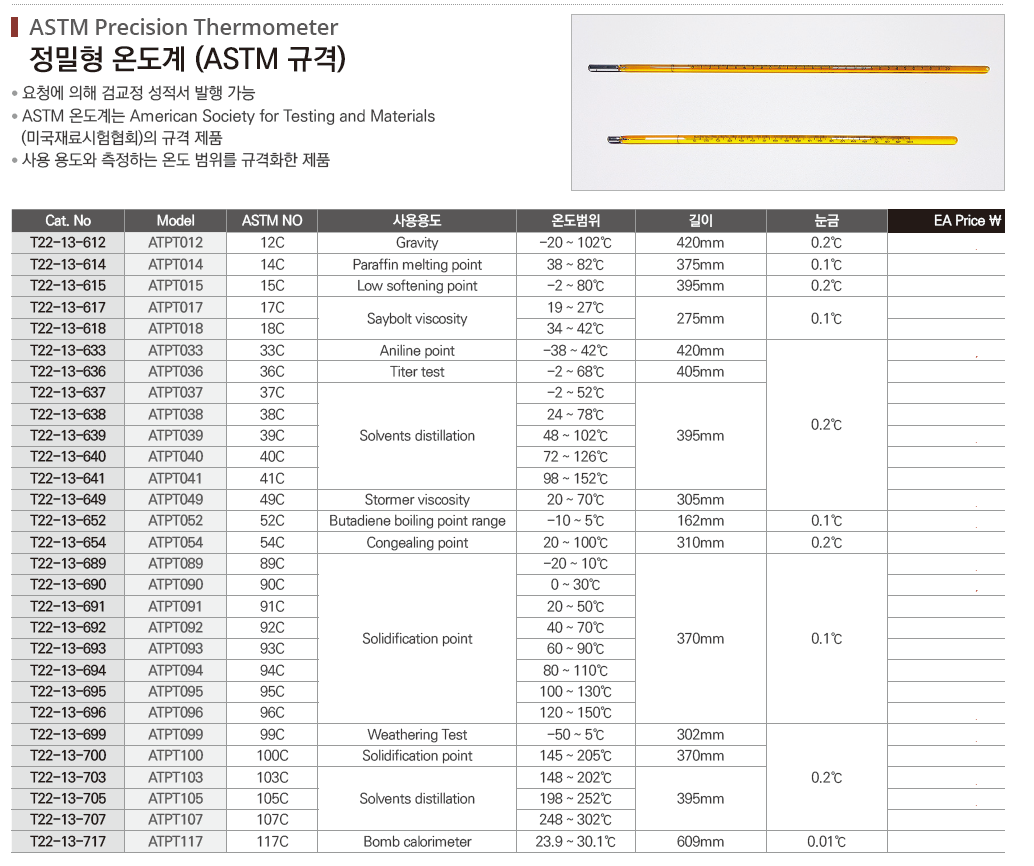Click temperature range '-10 ~ 5℃'
The image size is (1034, 866).
coord(576,520)
